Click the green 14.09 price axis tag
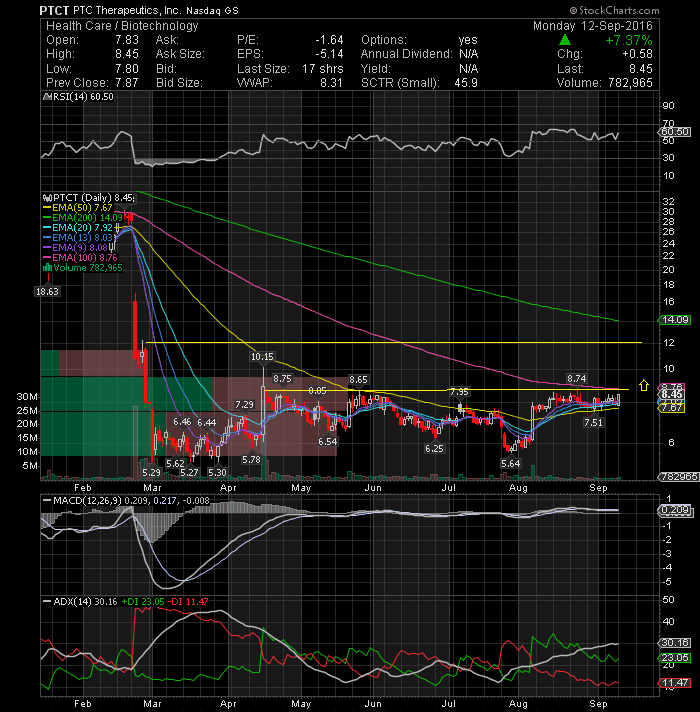This screenshot has width=700, height=712. tap(675, 320)
